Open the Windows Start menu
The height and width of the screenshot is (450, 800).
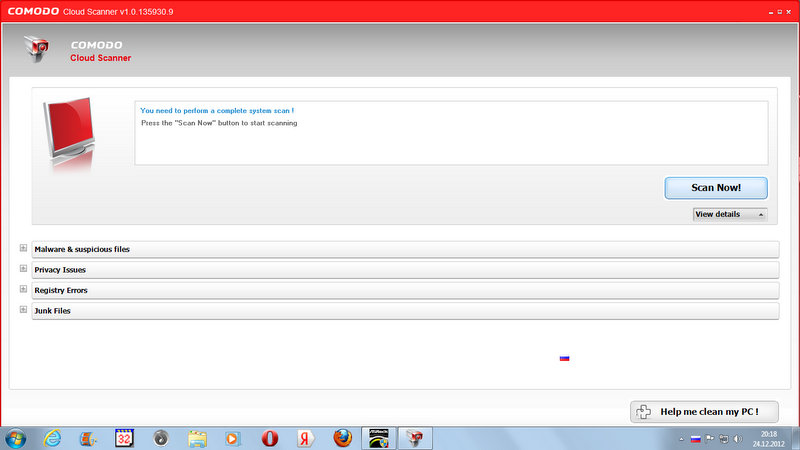[15, 439]
